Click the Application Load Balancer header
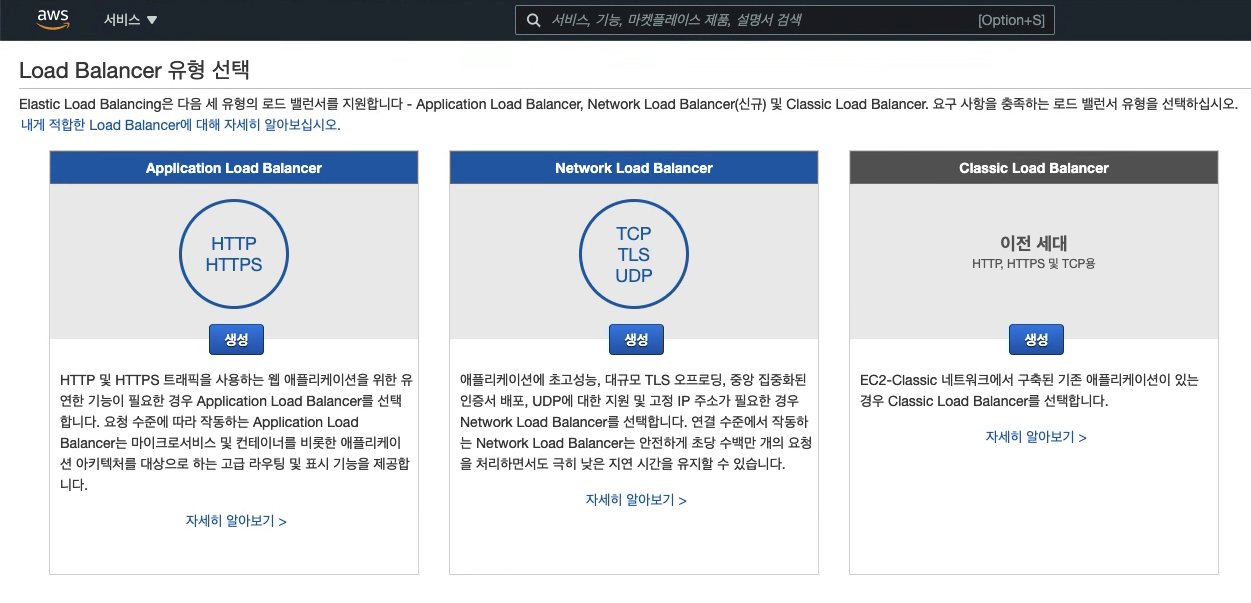Viewport: 1251px width, 603px height. pyautogui.click(x=234, y=168)
